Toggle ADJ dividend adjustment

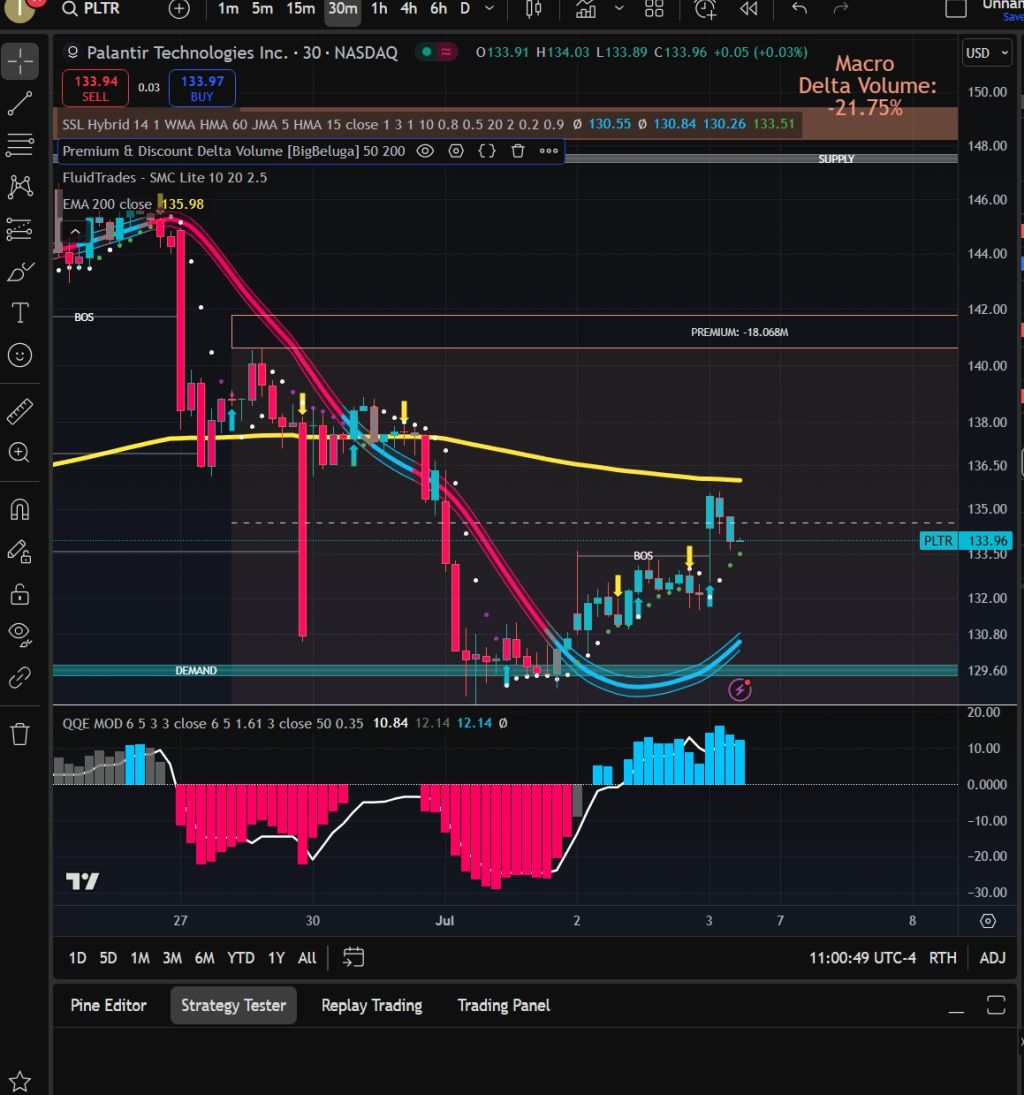993,957
